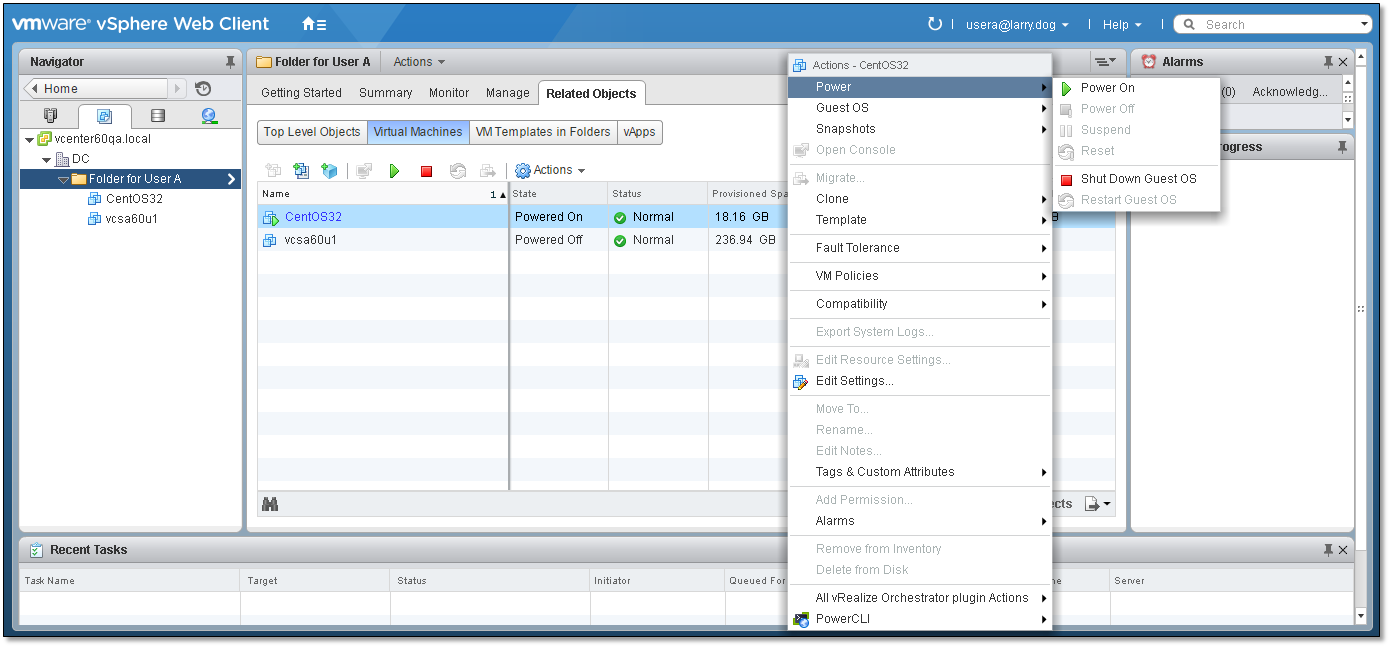
Task: Click the green Power On toolbar icon
Action: (394, 171)
